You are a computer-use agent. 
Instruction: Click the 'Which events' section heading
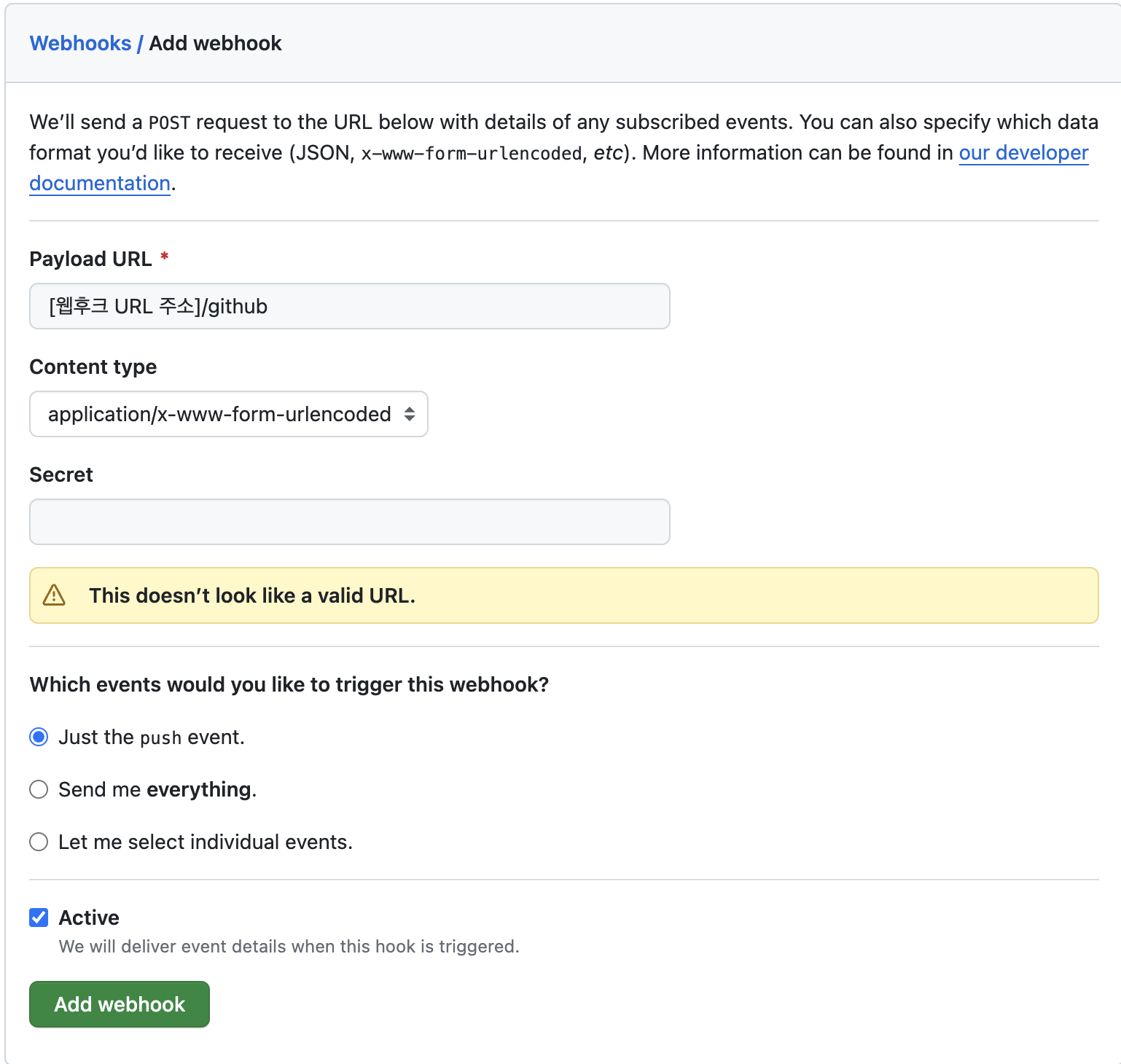tap(289, 684)
